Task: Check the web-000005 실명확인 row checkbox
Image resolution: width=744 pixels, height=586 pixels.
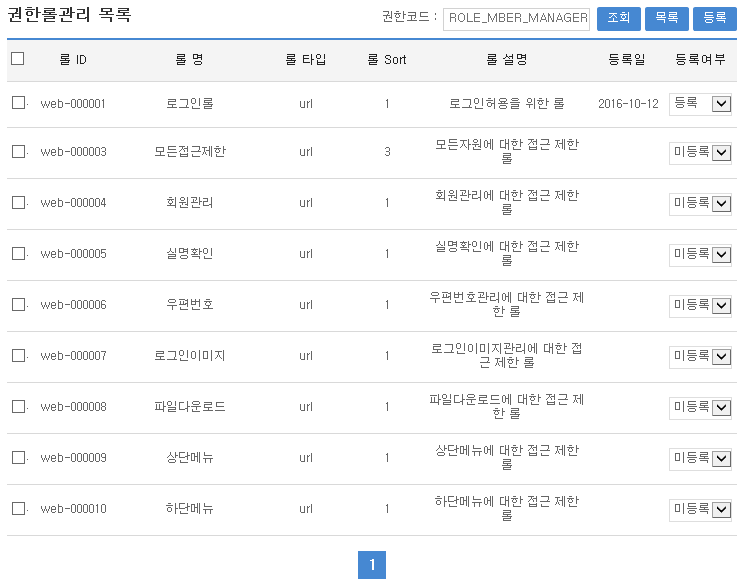Action: 18,254
